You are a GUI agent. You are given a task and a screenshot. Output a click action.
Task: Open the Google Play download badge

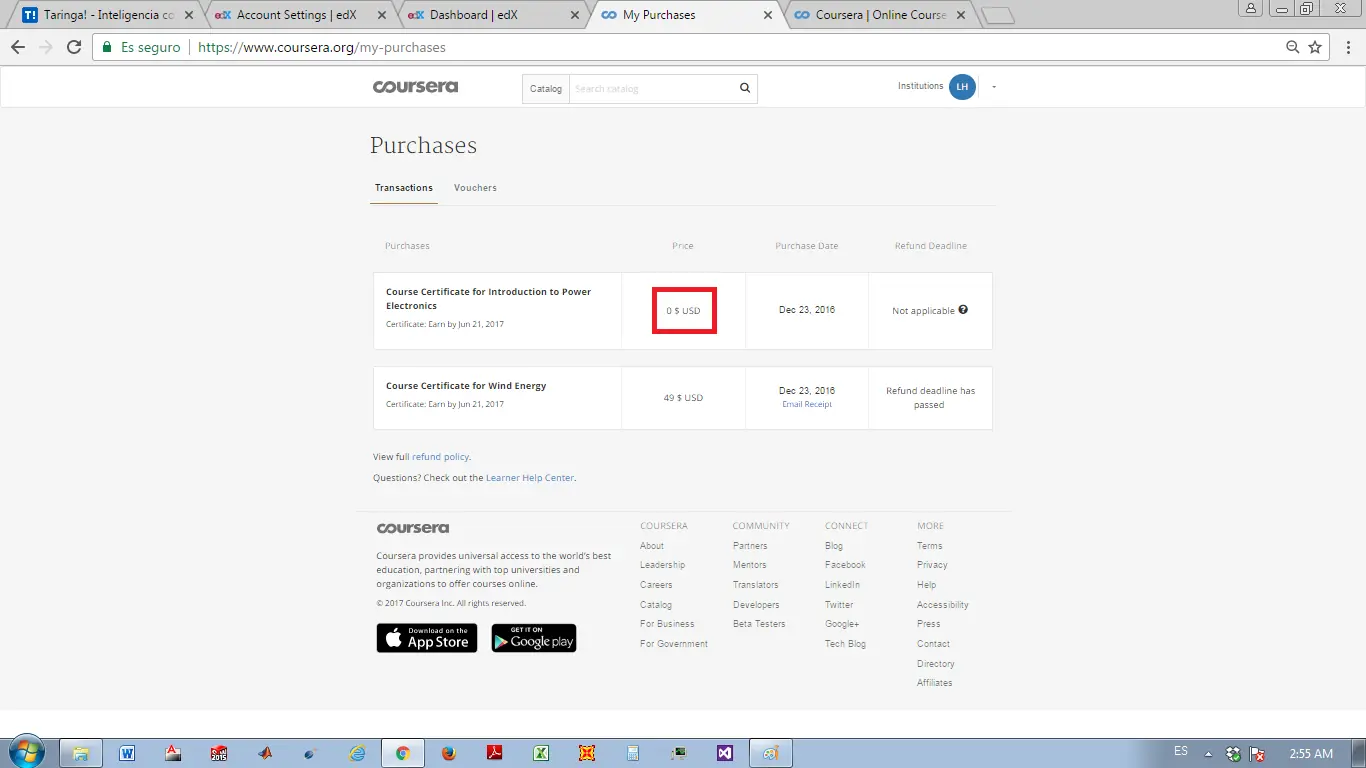coord(534,638)
